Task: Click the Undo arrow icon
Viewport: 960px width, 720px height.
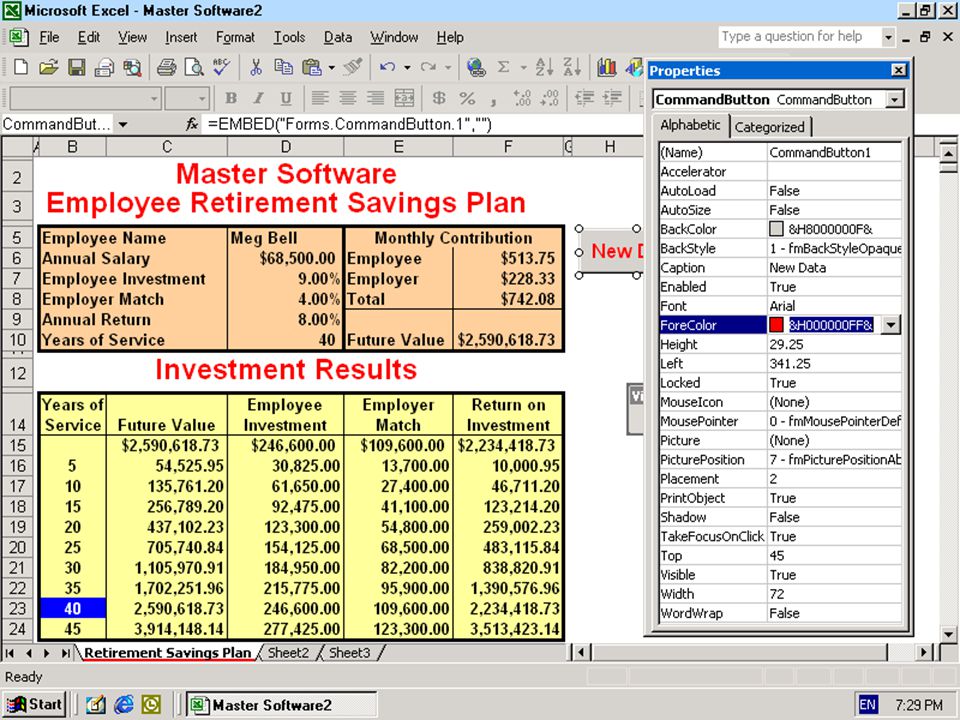Action: click(387, 67)
